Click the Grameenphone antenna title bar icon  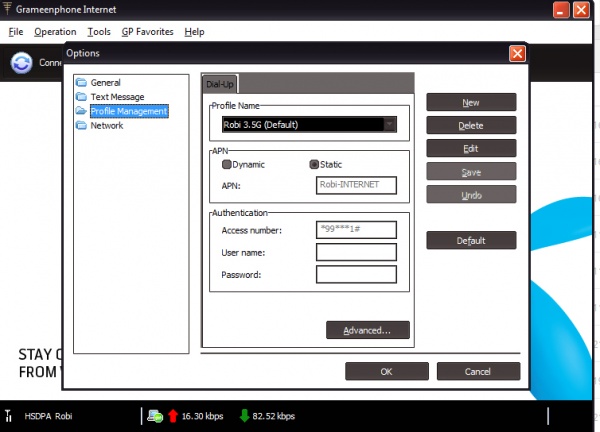7,8
